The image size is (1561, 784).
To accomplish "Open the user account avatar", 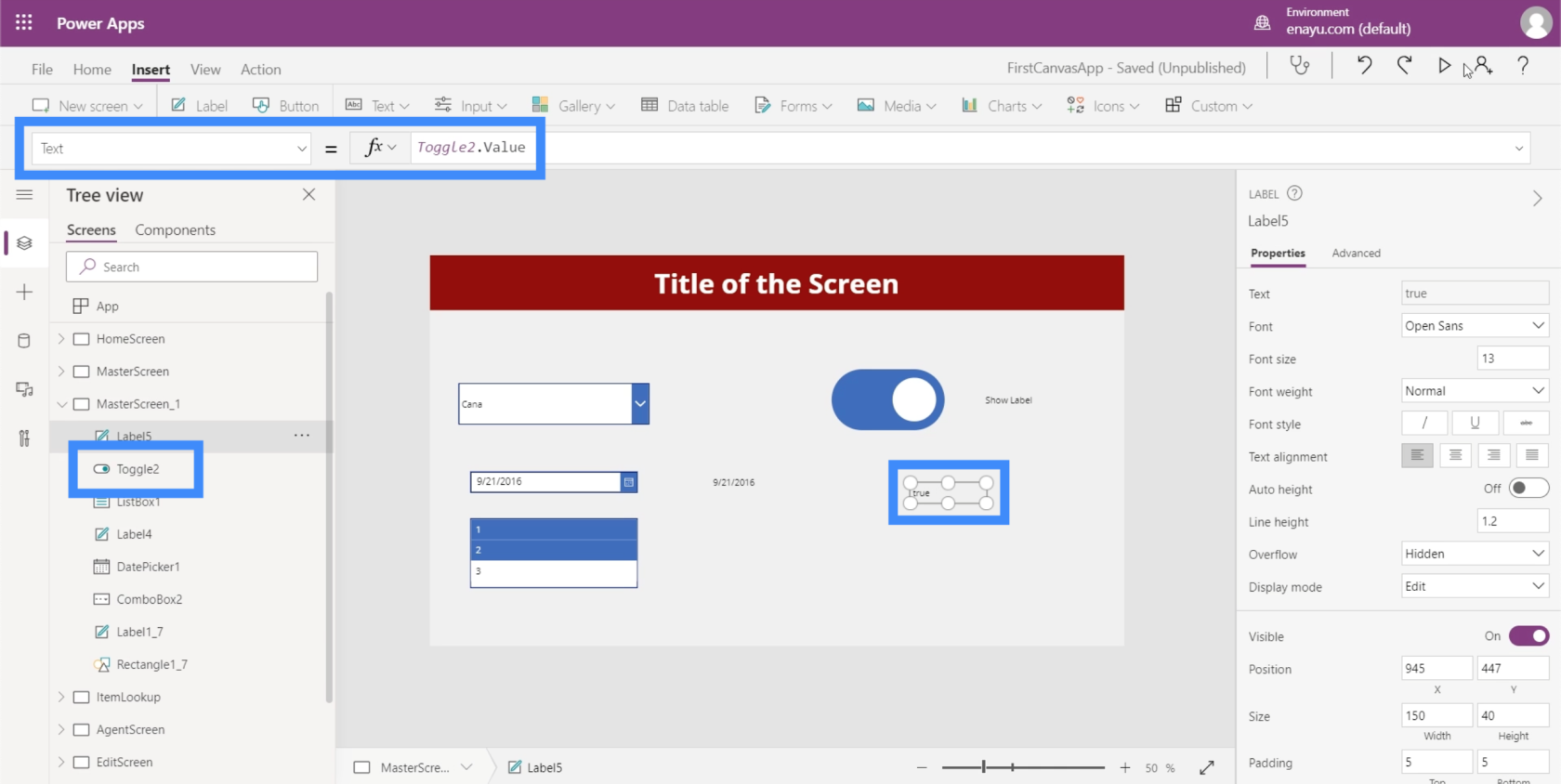I will click(x=1535, y=22).
